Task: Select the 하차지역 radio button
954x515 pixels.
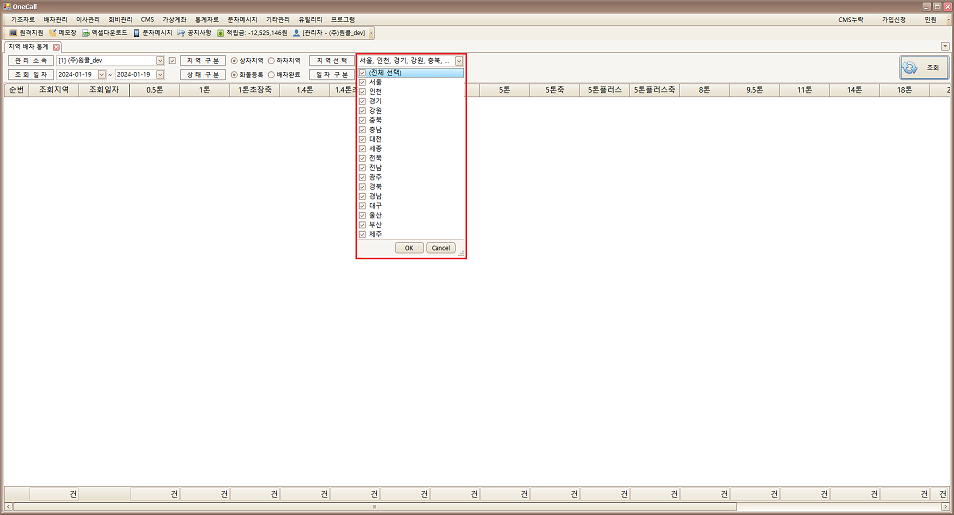Action: [271, 61]
